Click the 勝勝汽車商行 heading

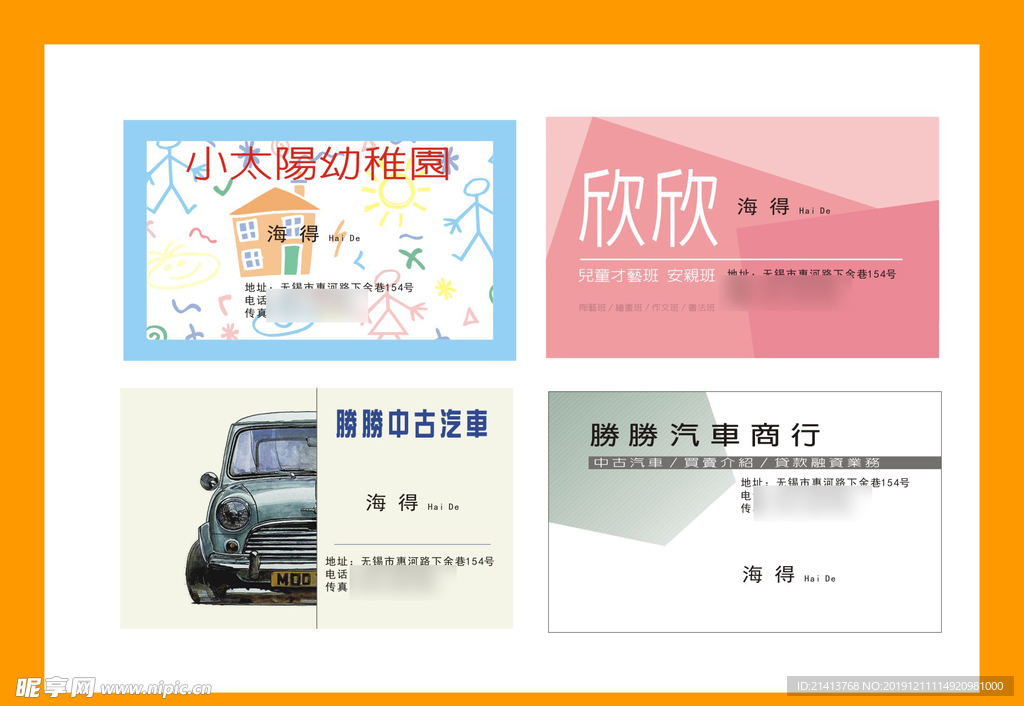click(704, 435)
